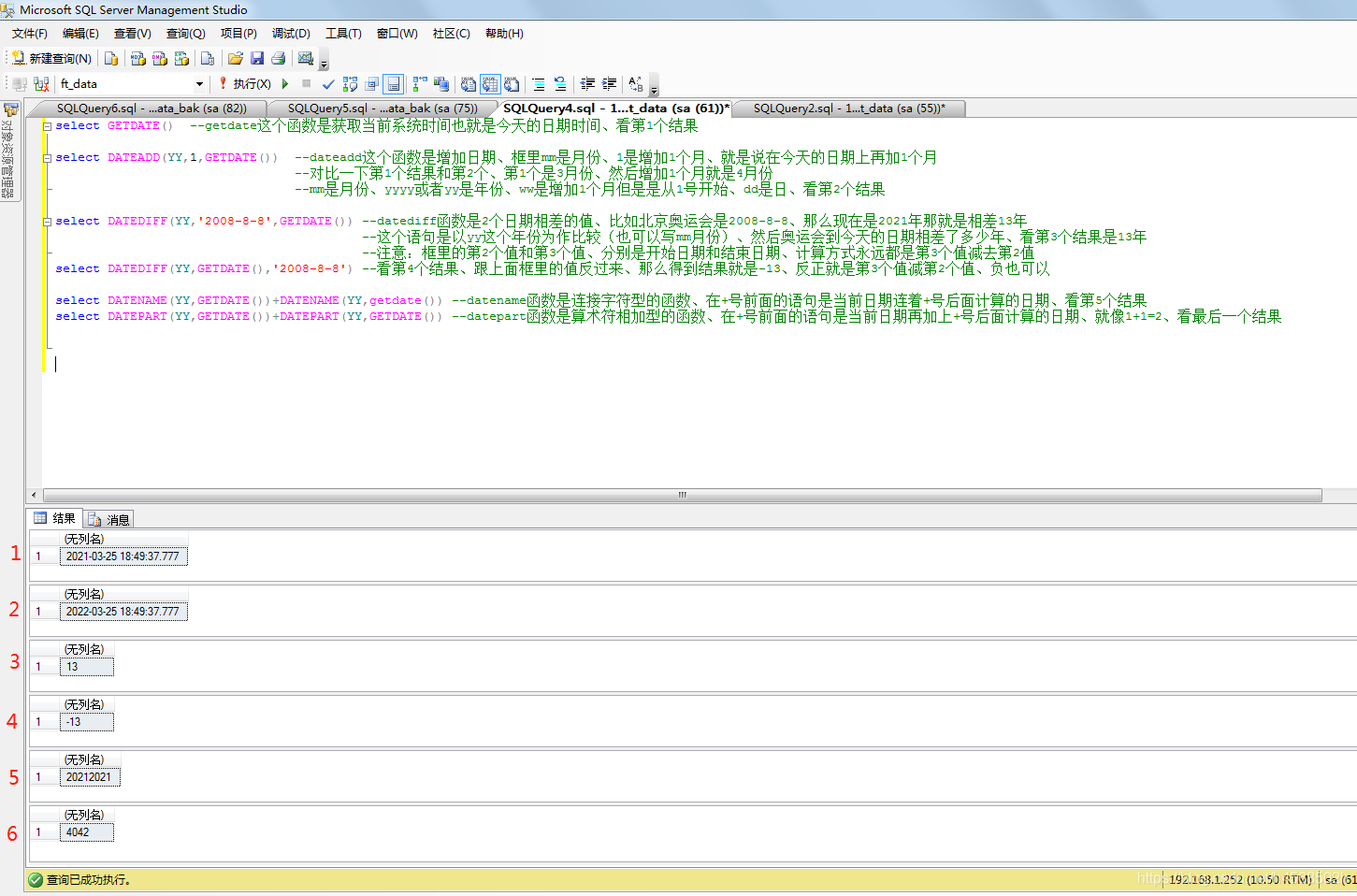Toggle results to grid mode
1357x896 pixels.
tap(490, 84)
